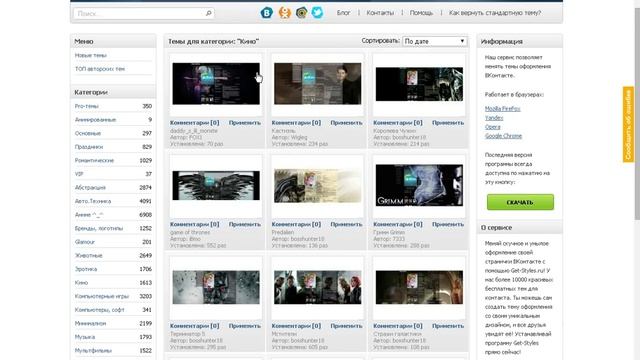Image resolution: width=640 pixels, height=360 pixels.
Task: Click the Predalien theme thumbnail
Action: click(318, 186)
